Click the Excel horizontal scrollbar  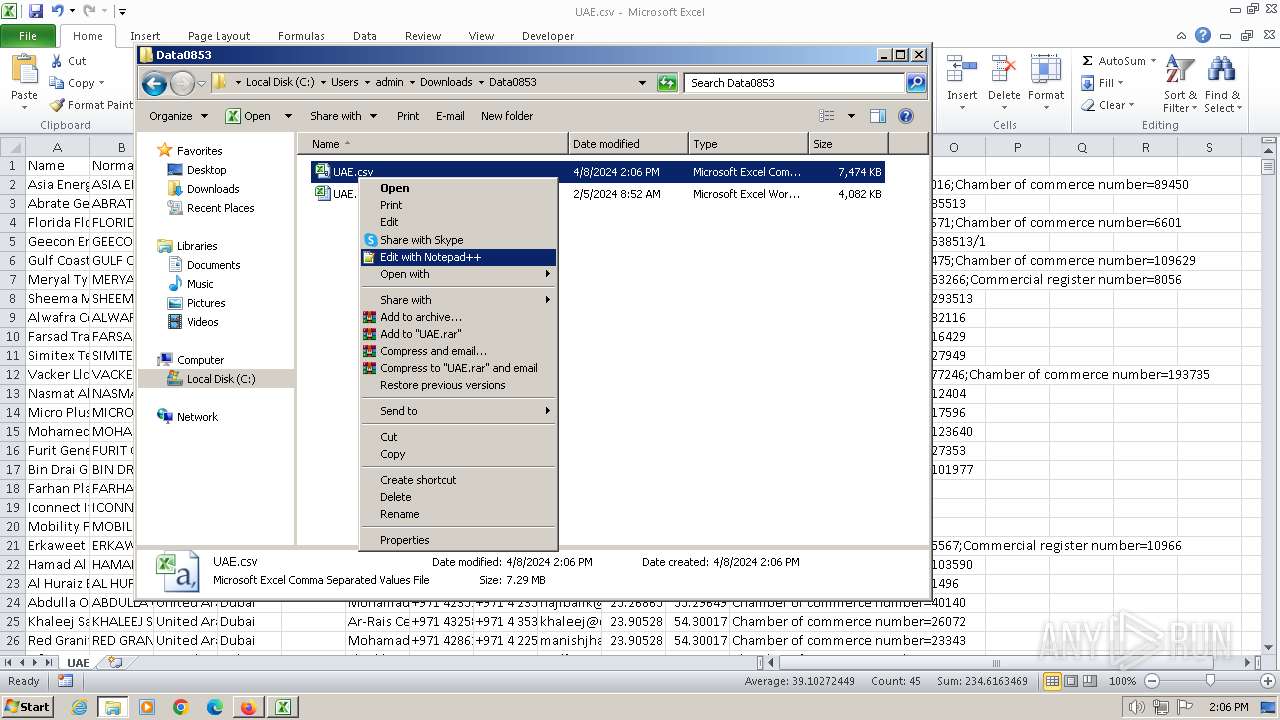995,662
